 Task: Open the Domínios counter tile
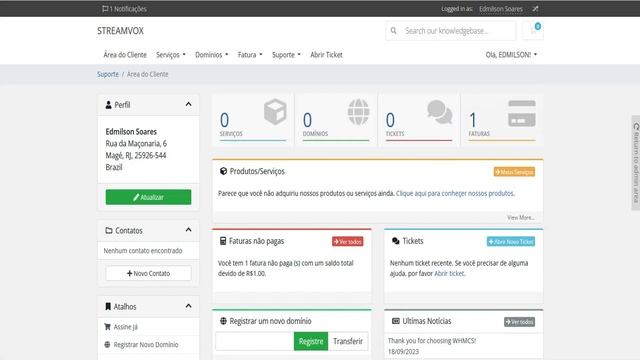tap(336, 119)
